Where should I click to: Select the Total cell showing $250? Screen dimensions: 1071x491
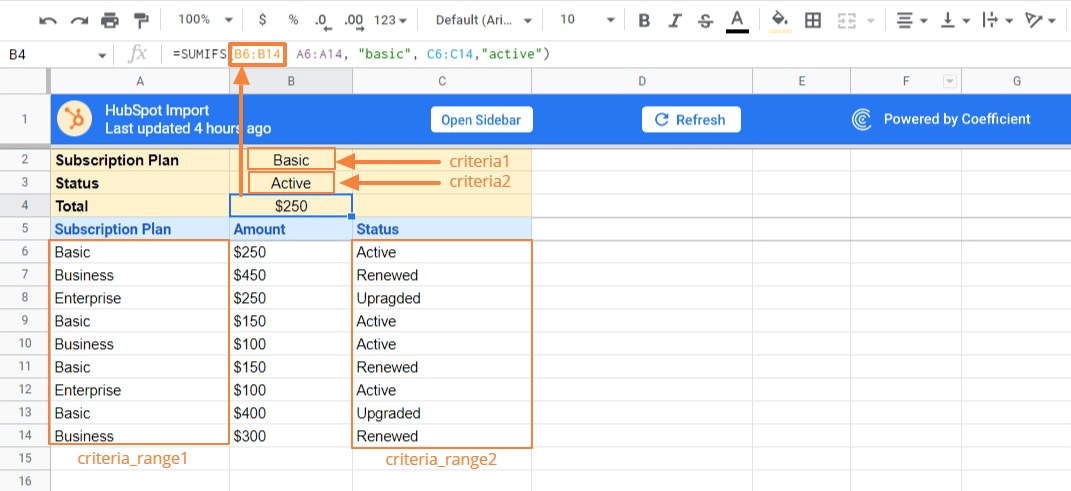click(x=291, y=206)
